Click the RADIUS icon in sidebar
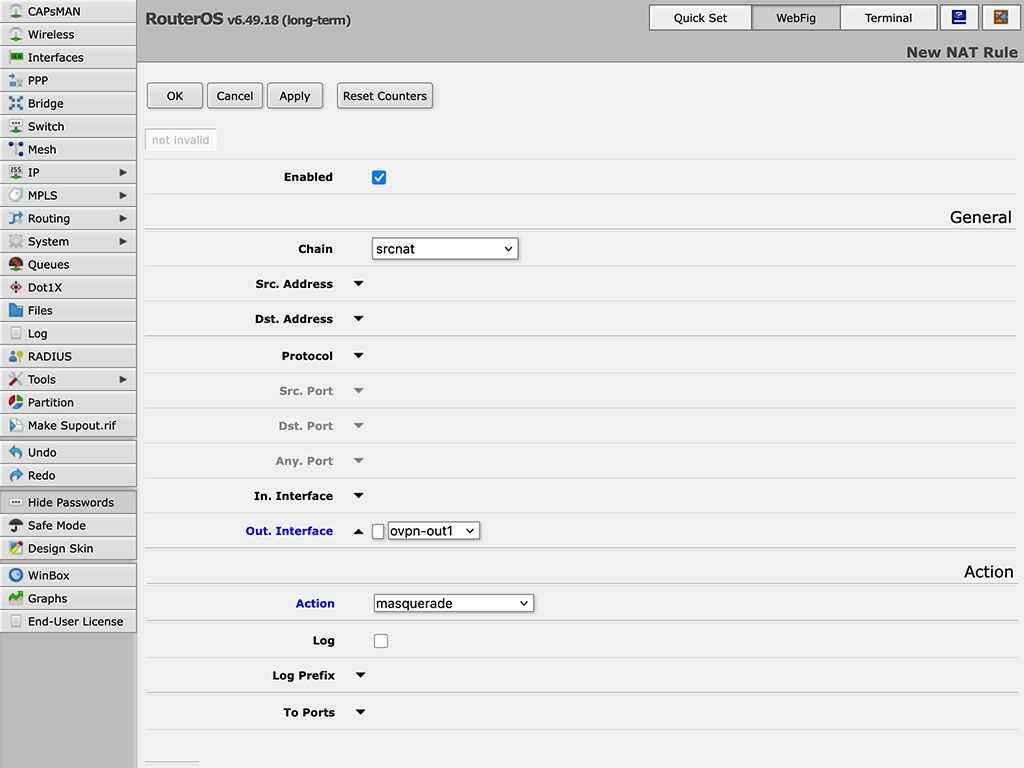 pos(16,357)
